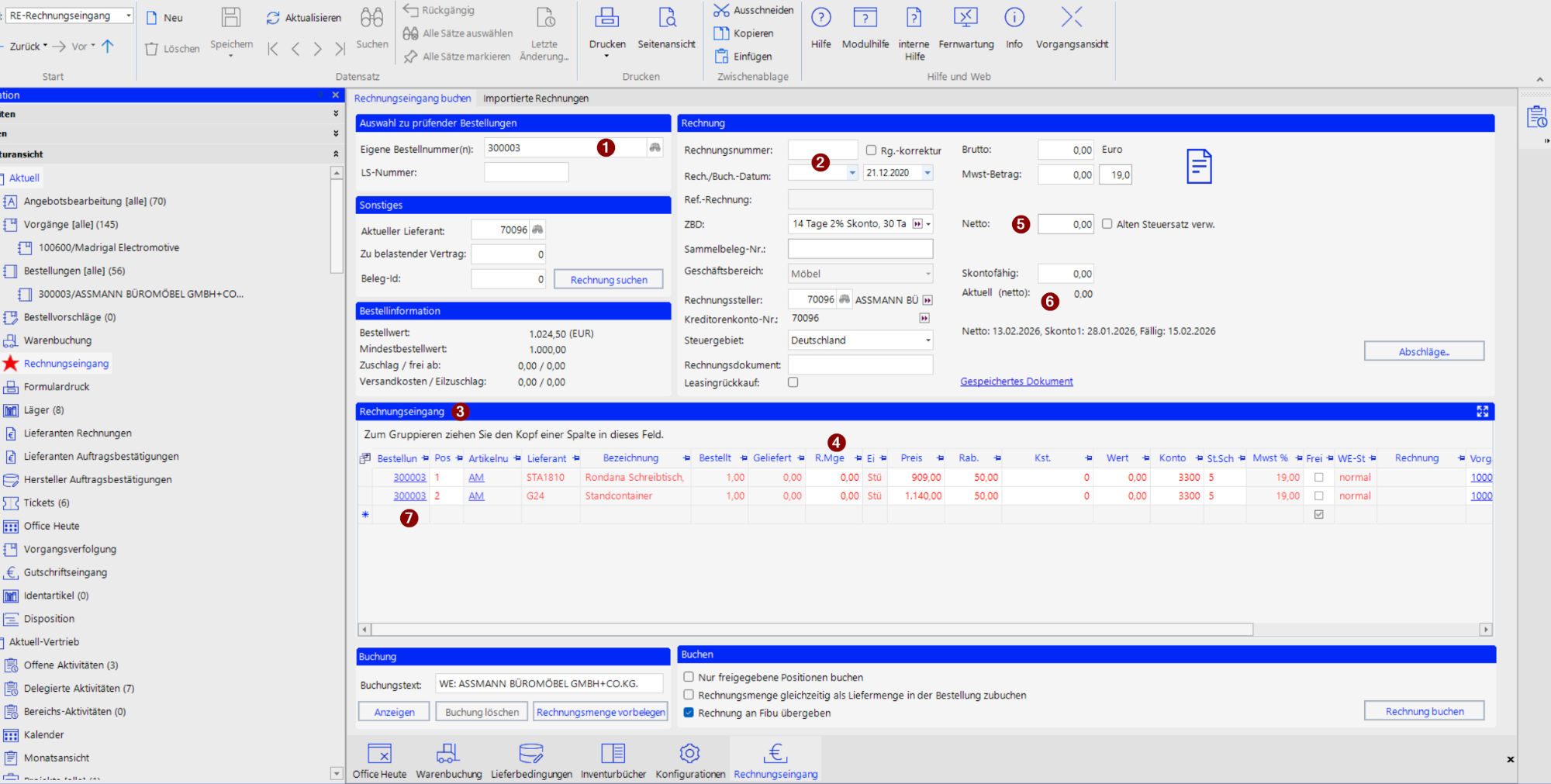
Task: Click the Speichern save icon
Action: [x=231, y=19]
